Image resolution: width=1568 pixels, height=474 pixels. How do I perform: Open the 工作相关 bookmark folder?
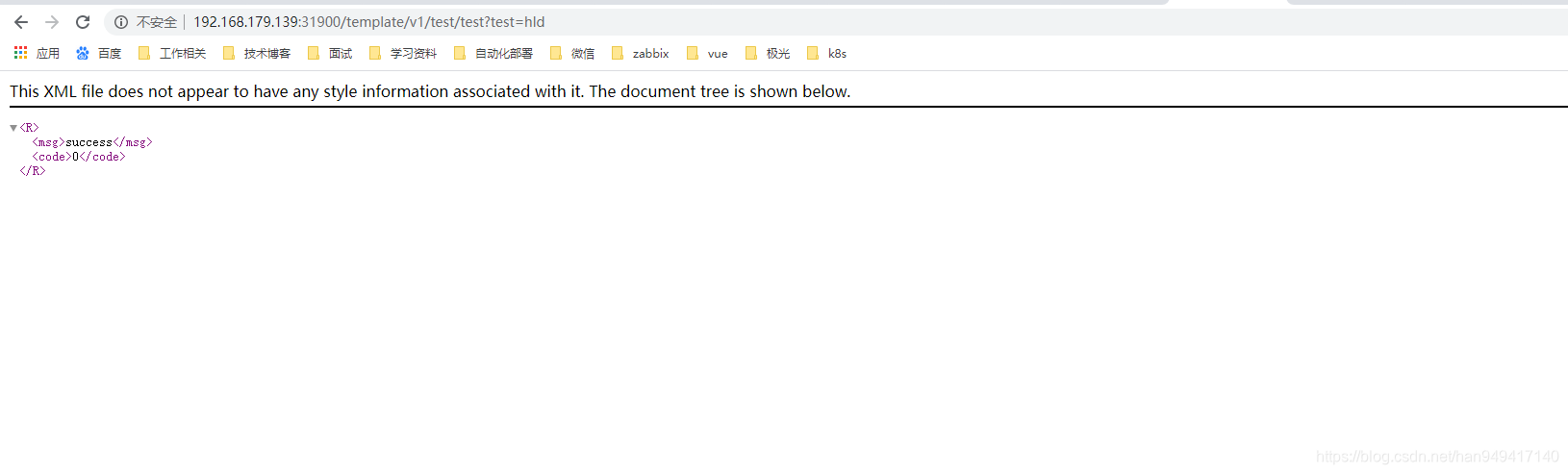[172, 54]
